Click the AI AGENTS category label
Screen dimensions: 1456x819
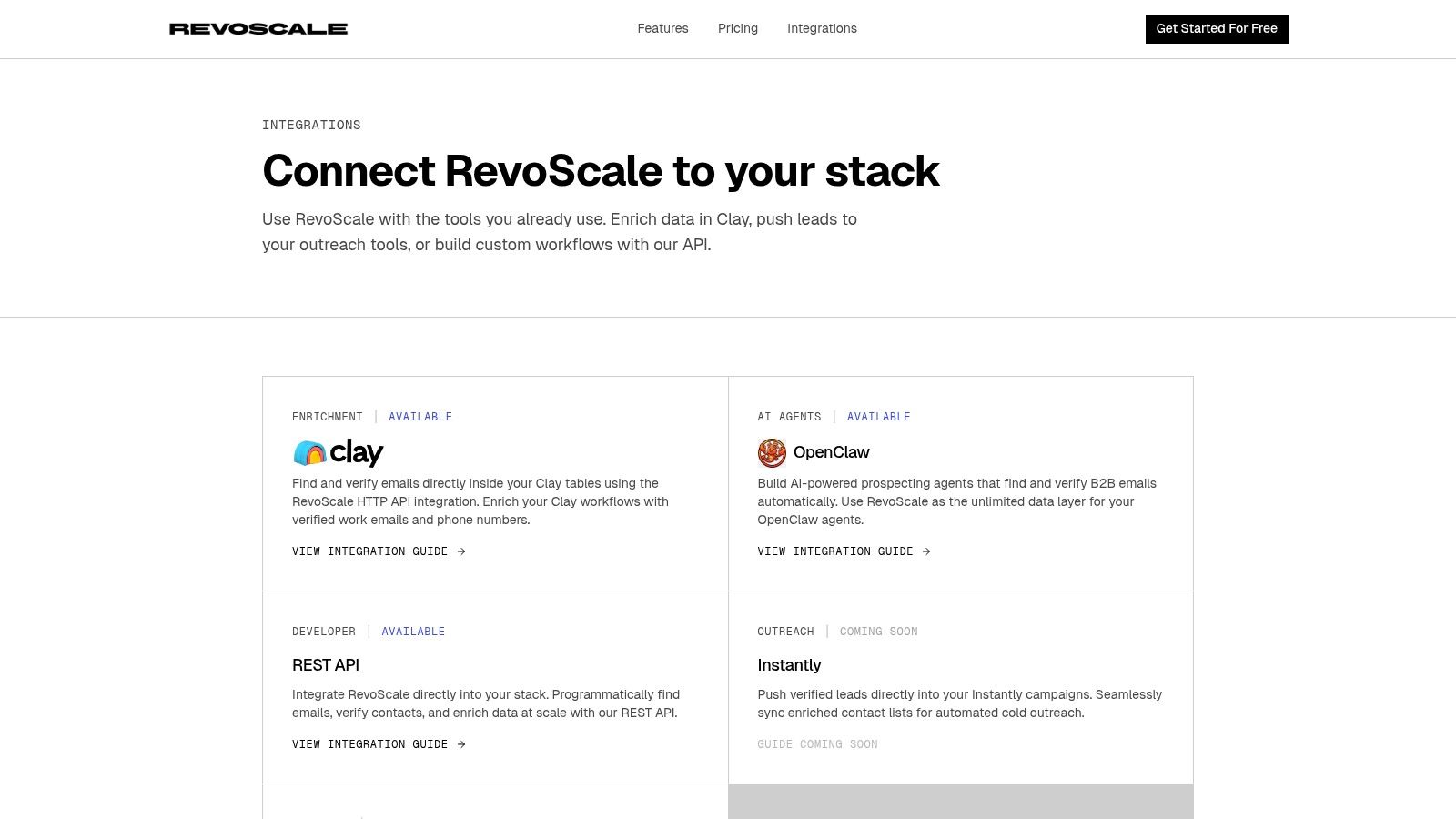point(789,417)
